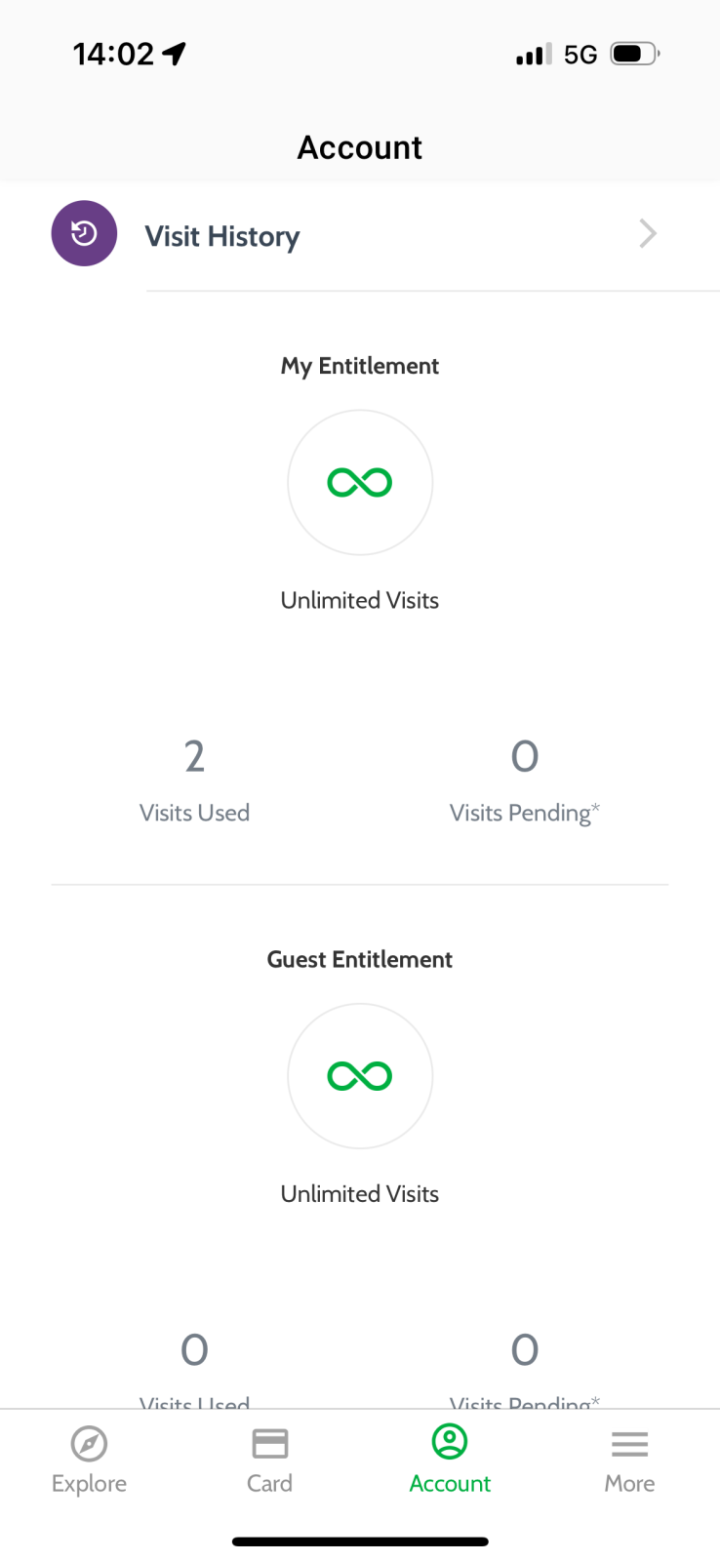Select the More tab label
720x1561 pixels.
(630, 1483)
